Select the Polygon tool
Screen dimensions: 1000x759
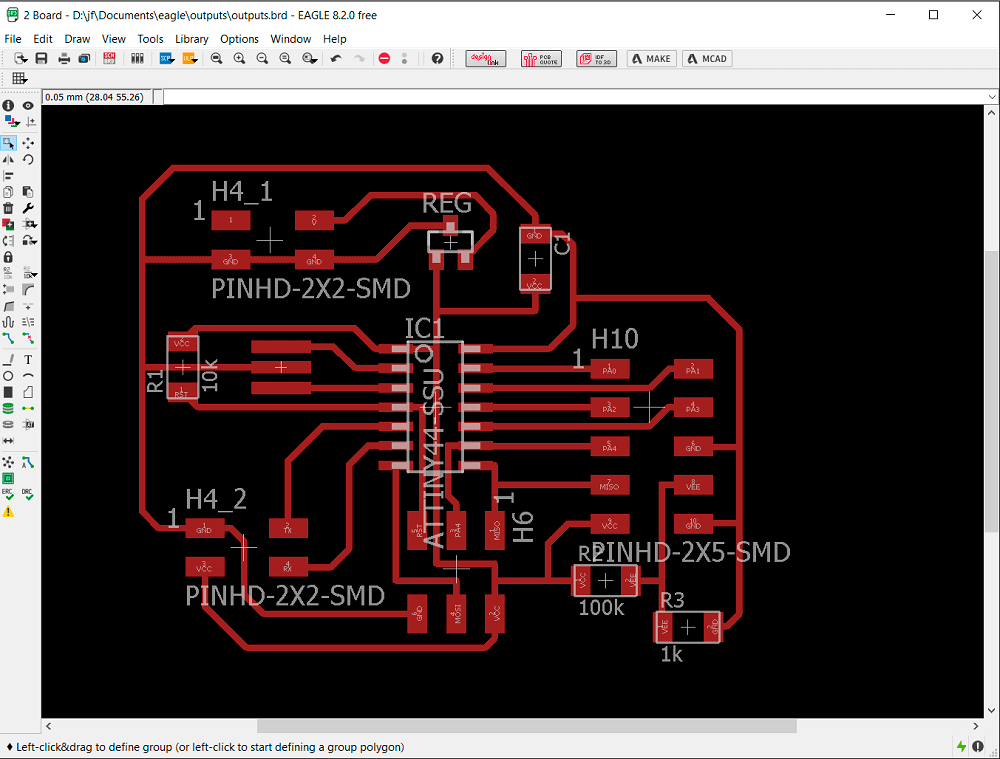(x=28, y=392)
